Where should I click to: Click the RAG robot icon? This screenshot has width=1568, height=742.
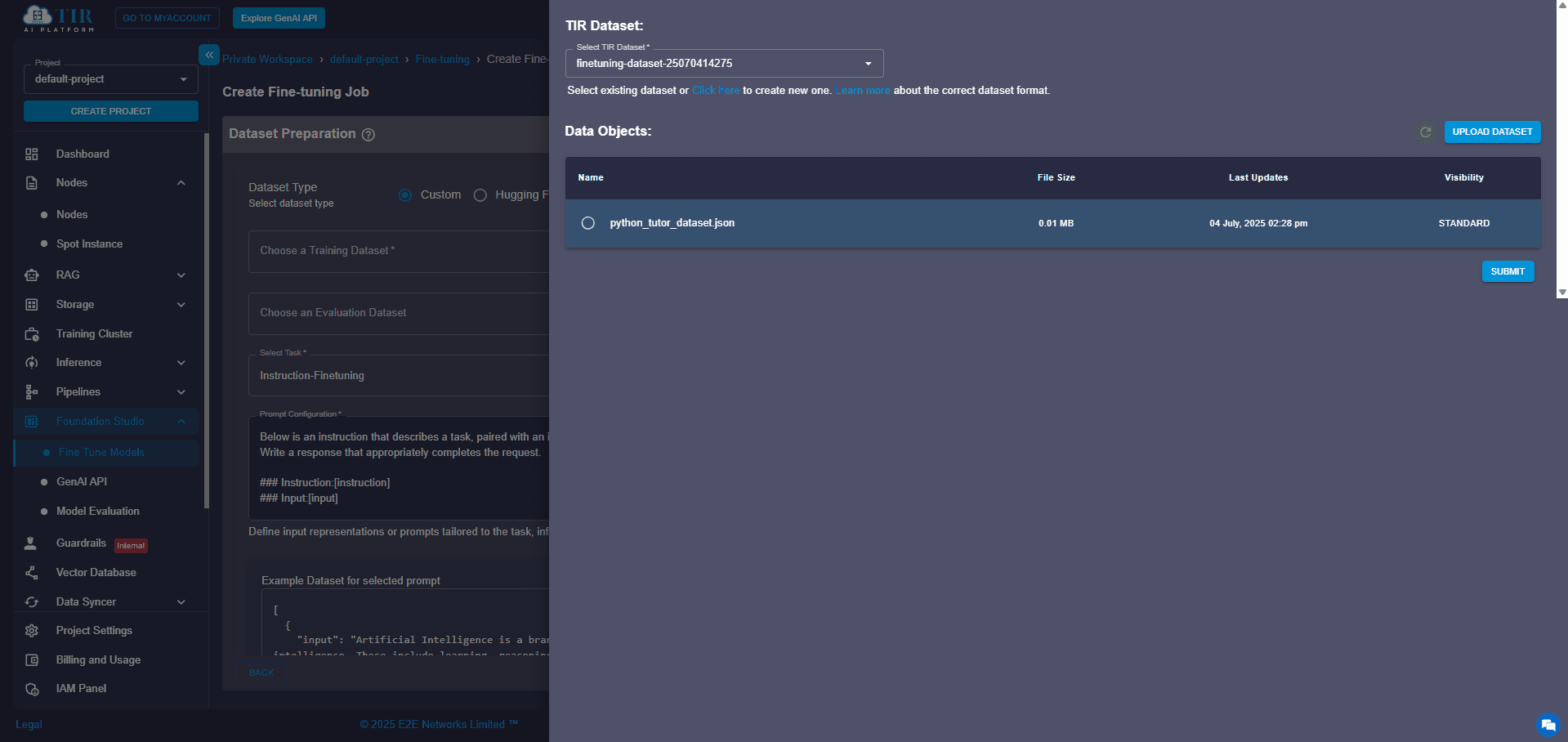click(x=32, y=275)
